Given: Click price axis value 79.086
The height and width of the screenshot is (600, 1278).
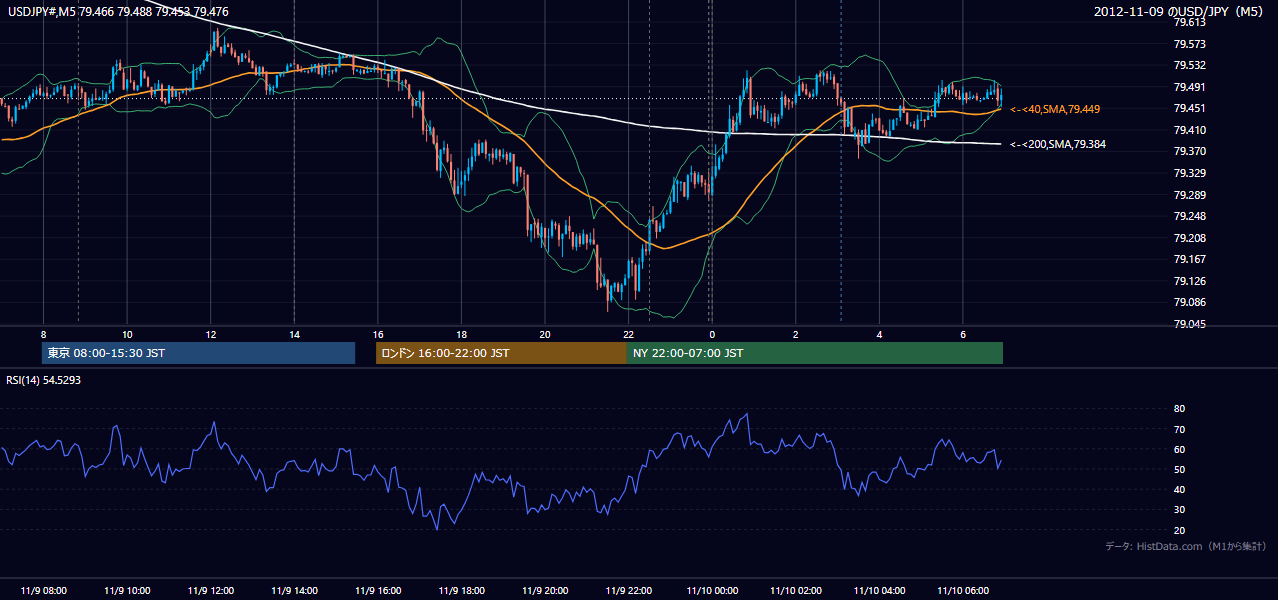Looking at the screenshot, I should (1189, 302).
